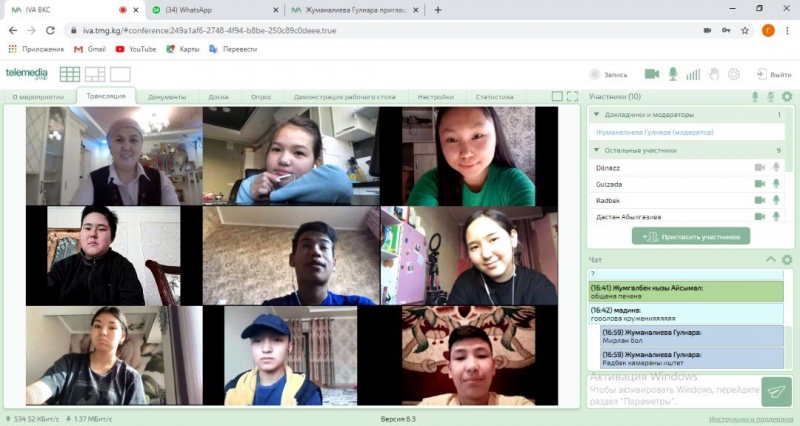This screenshot has width=800, height=426.
Task: Click the Пригласить участников button
Action: (691, 236)
